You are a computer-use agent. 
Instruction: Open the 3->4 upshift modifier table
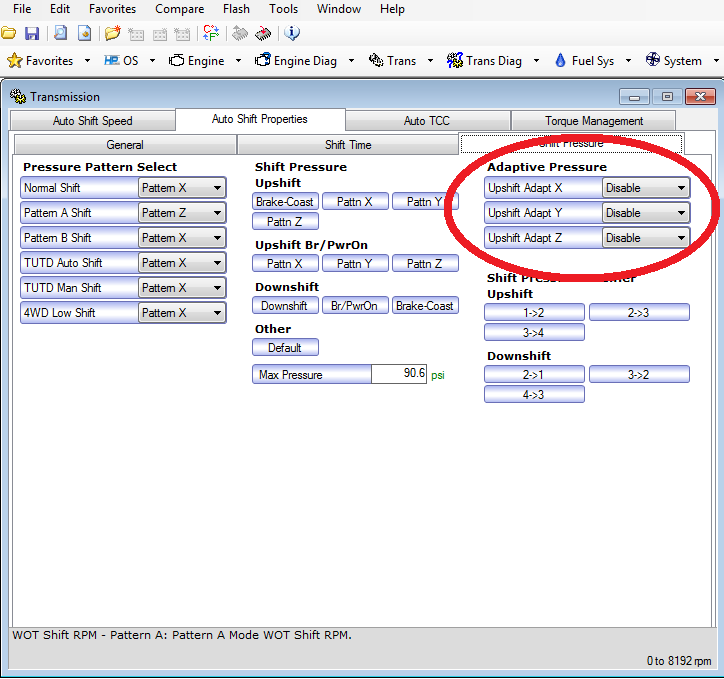(534, 332)
